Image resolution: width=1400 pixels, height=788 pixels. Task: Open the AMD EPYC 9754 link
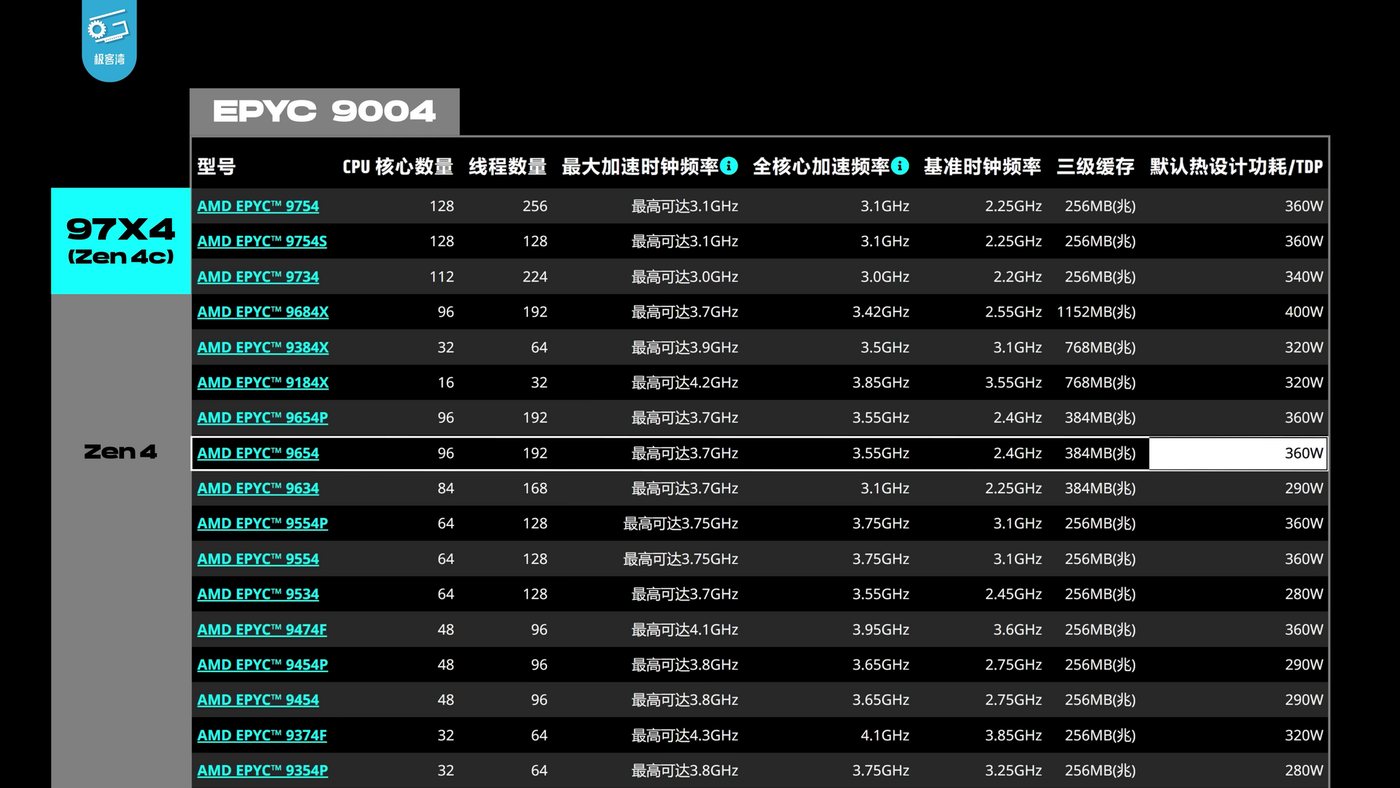coord(258,206)
